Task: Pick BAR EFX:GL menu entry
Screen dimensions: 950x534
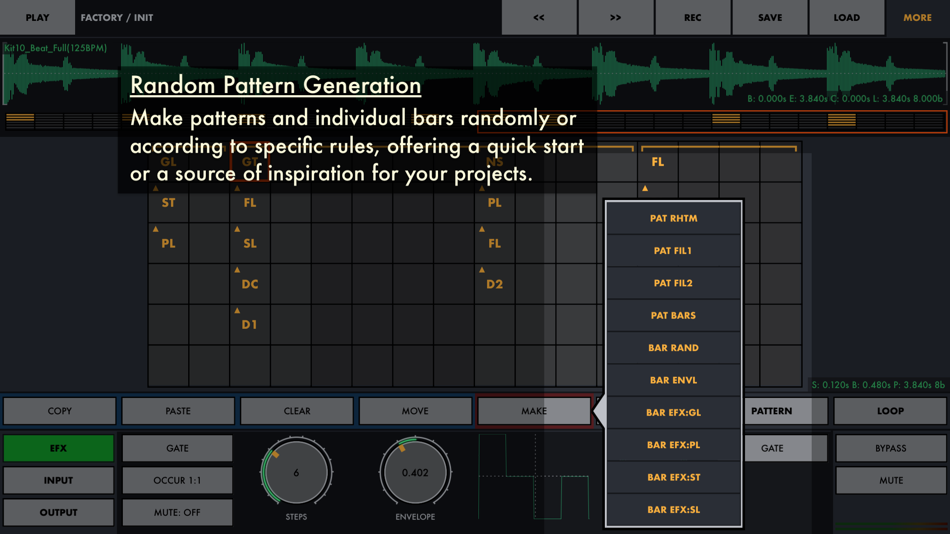Action: 674,412
